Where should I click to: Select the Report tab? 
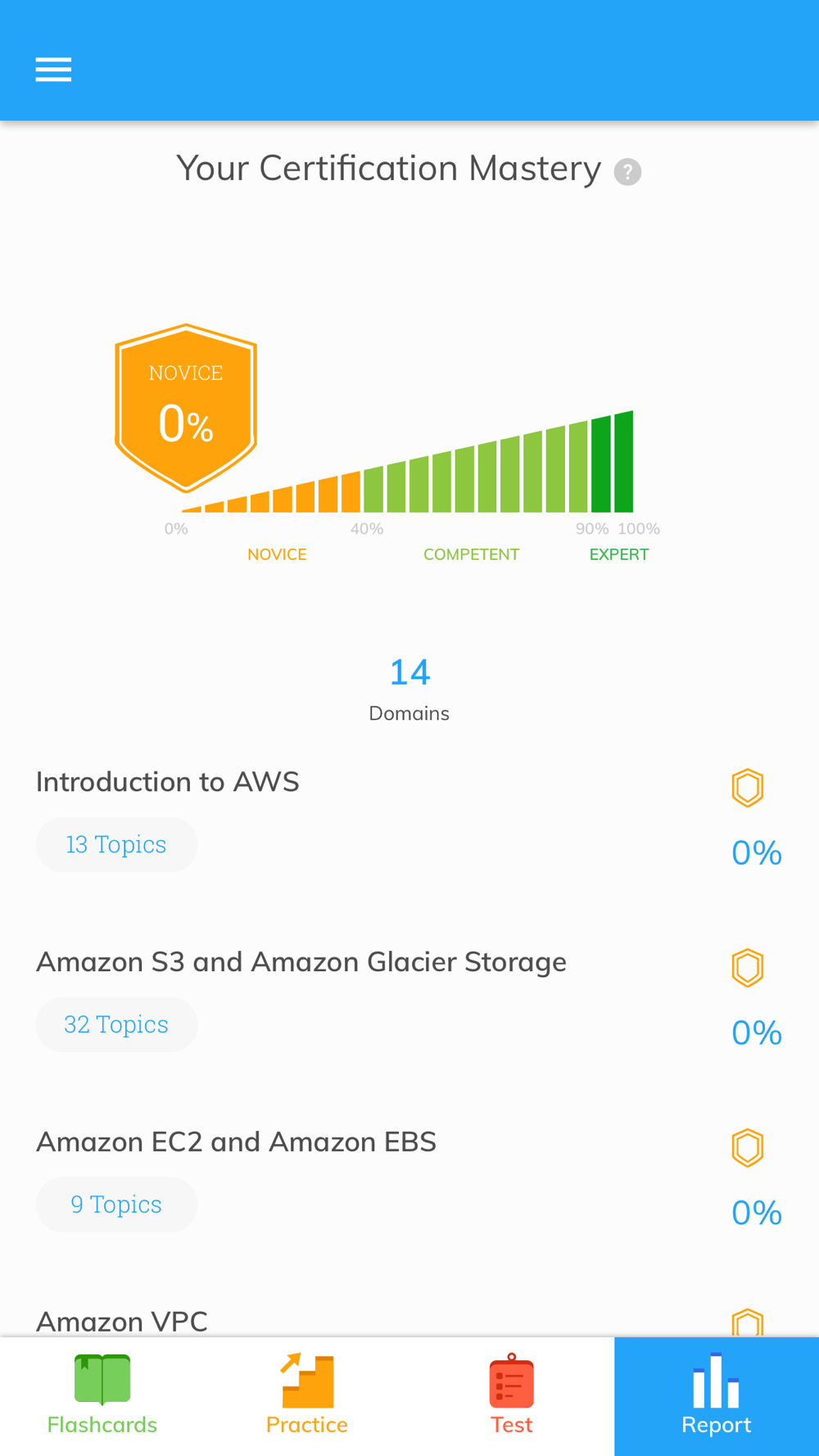point(717,1396)
